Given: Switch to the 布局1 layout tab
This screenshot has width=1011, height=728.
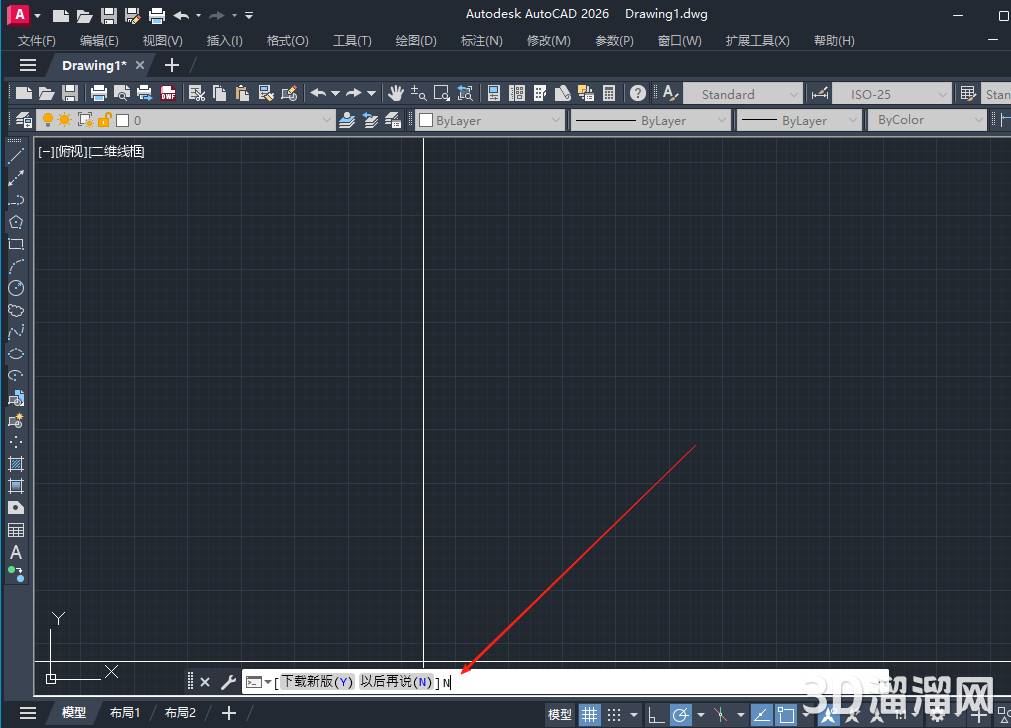Looking at the screenshot, I should [x=125, y=713].
